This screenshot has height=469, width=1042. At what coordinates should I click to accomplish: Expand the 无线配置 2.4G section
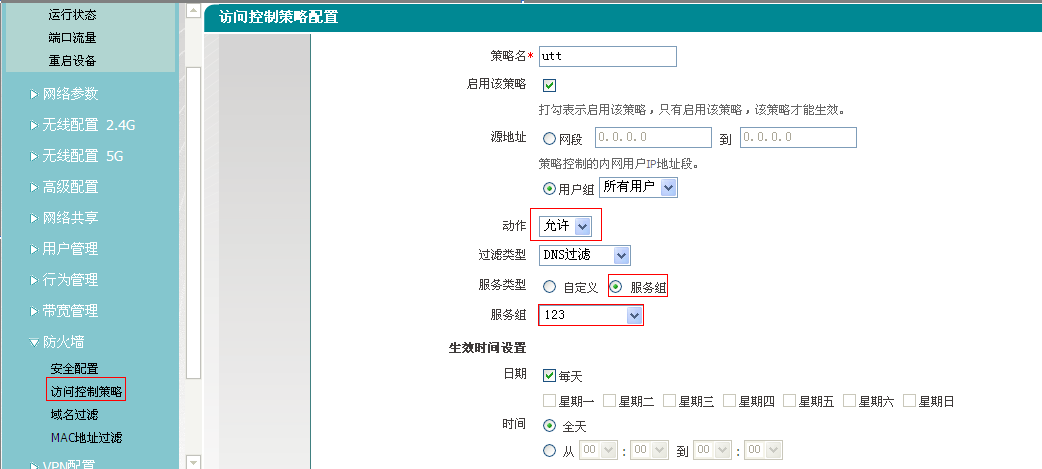pyautogui.click(x=88, y=125)
